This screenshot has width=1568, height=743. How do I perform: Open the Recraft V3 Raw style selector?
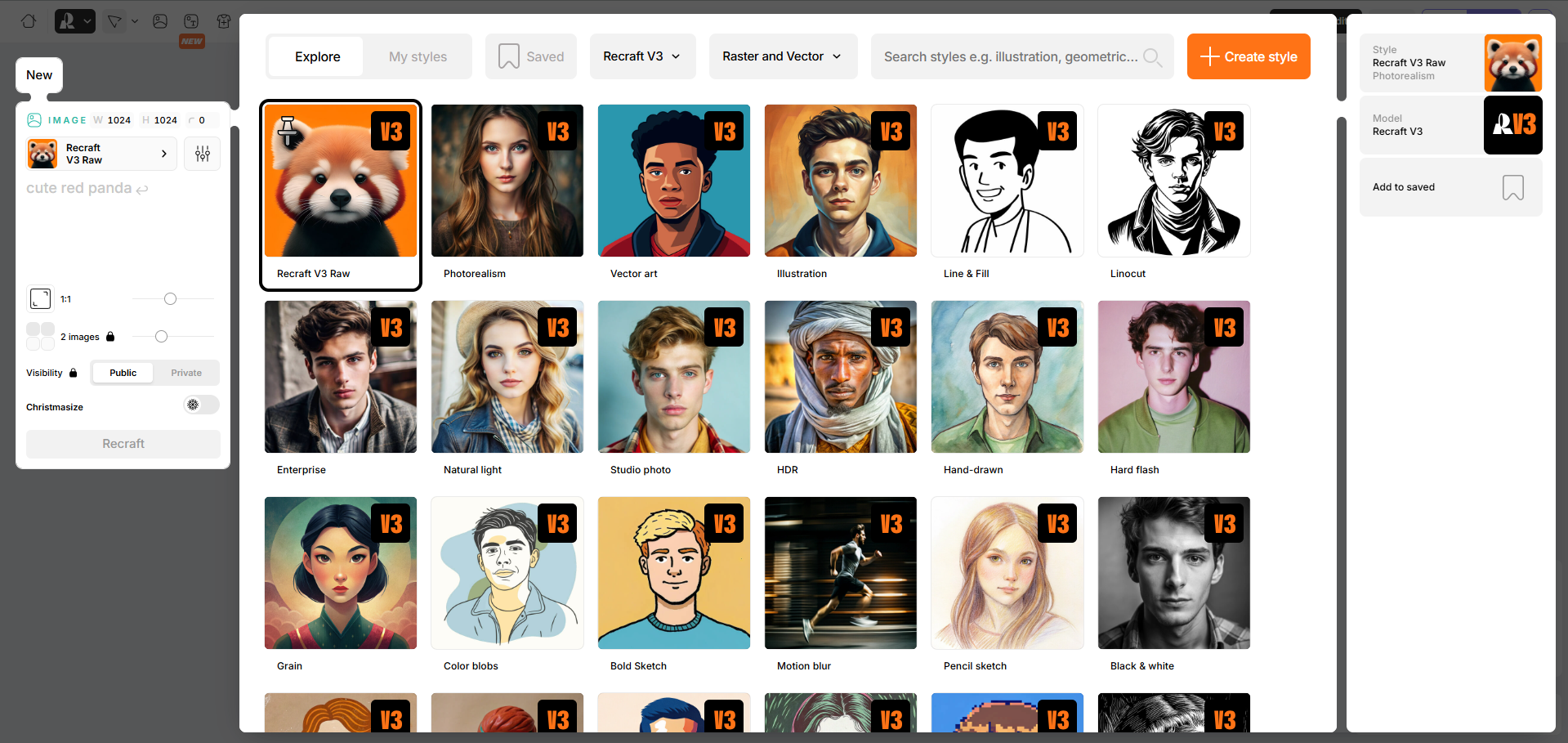tap(101, 154)
